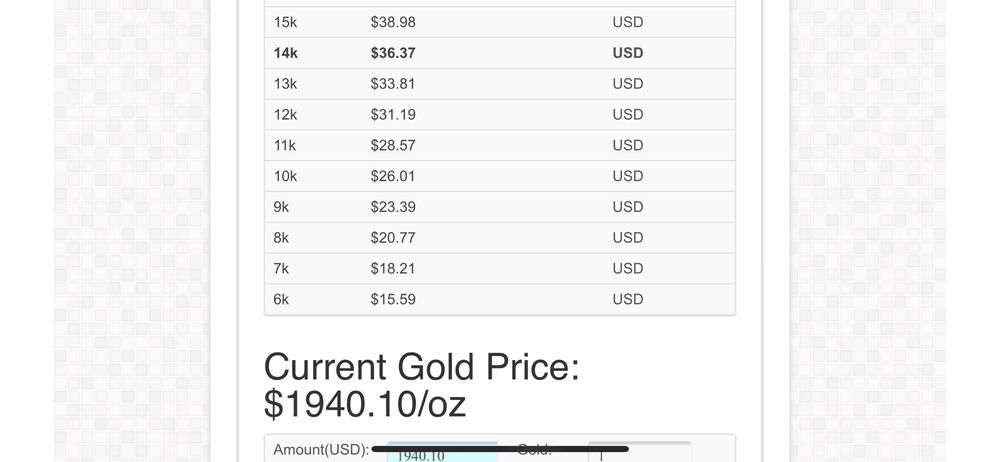Image resolution: width=1000 pixels, height=462 pixels.
Task: Click the $33.81 price cell
Action: (x=393, y=84)
